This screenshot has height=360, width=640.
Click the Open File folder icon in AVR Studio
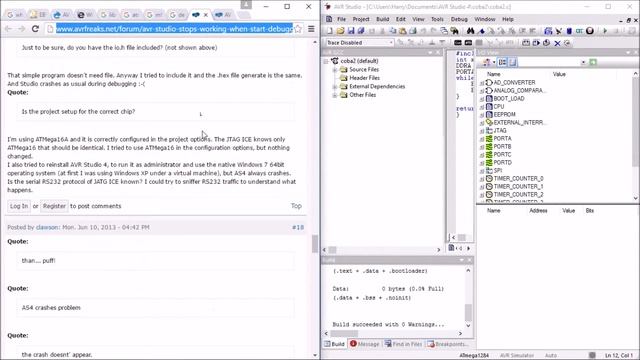pyautogui.click(x=340, y=31)
